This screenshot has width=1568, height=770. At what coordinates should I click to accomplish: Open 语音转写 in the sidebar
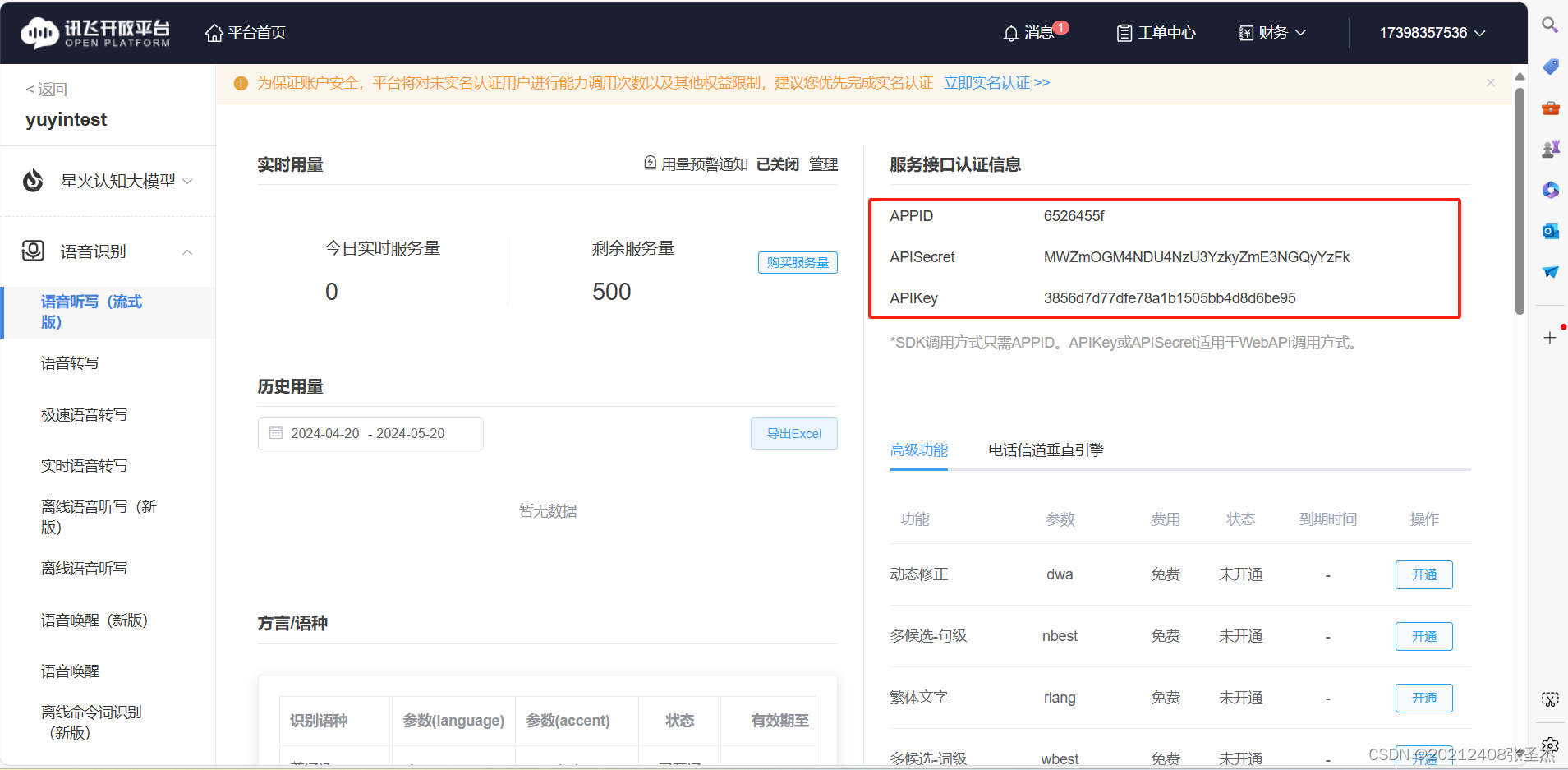(x=70, y=363)
